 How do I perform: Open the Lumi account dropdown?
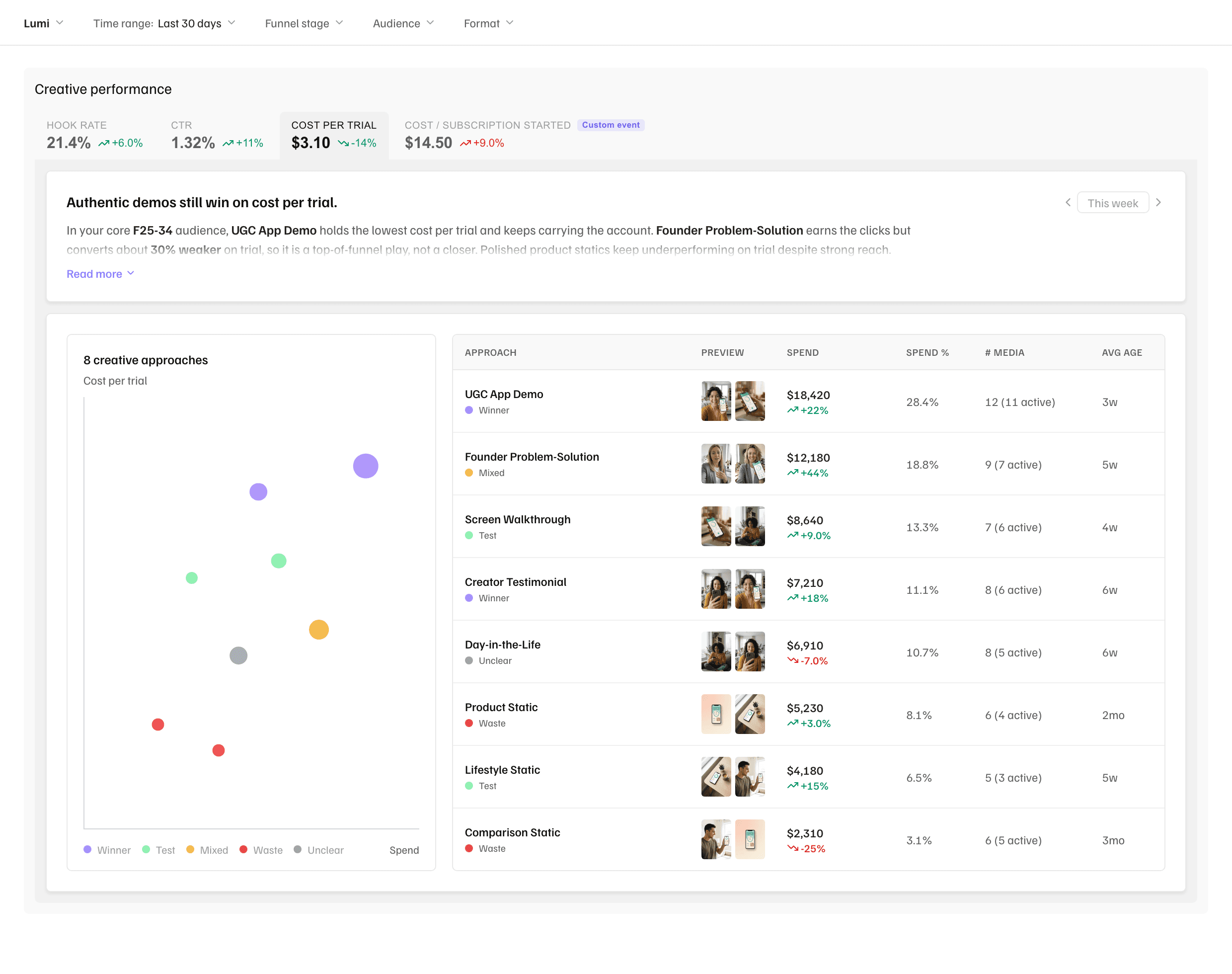[43, 23]
